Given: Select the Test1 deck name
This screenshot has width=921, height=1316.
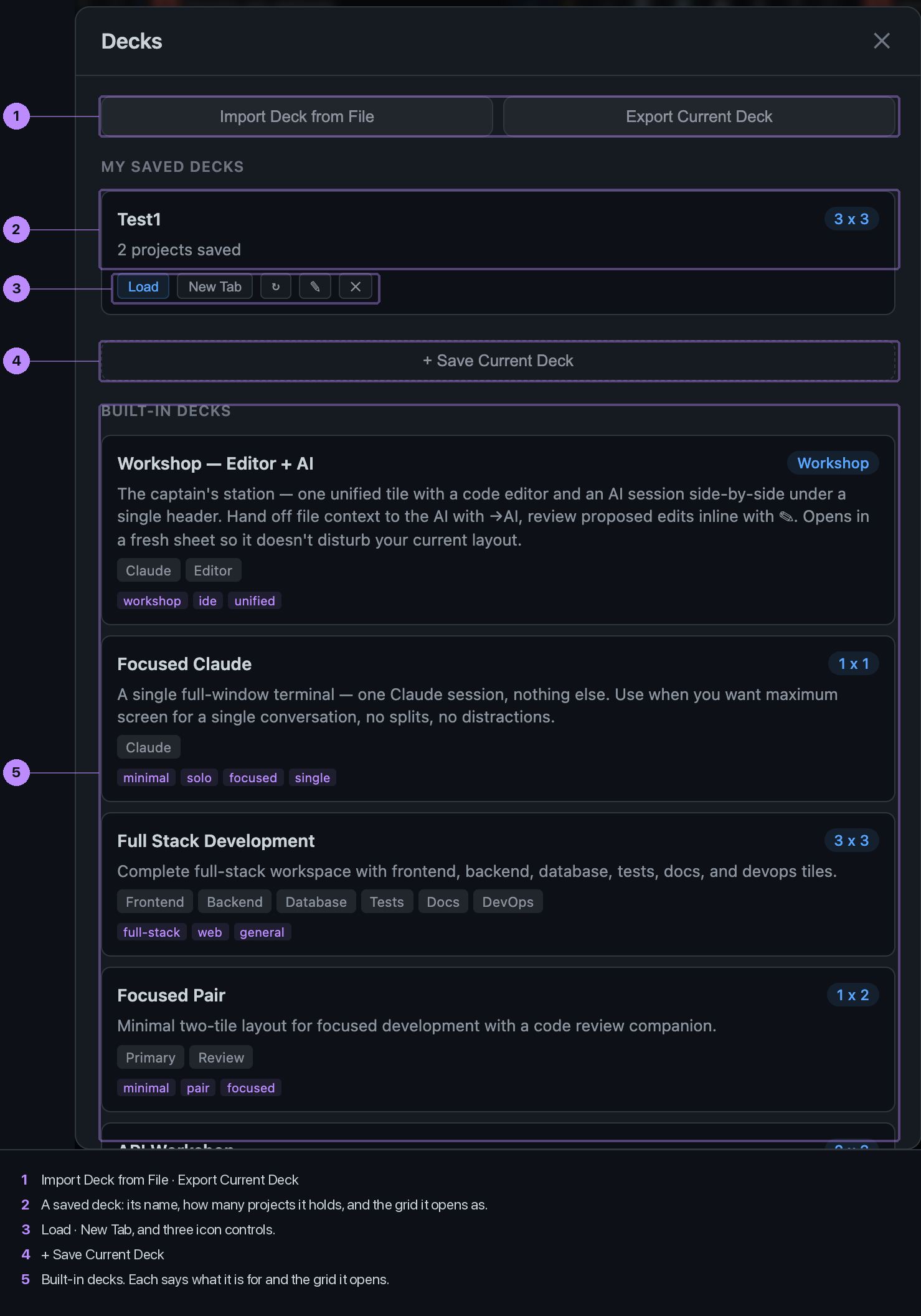Looking at the screenshot, I should pyautogui.click(x=139, y=219).
